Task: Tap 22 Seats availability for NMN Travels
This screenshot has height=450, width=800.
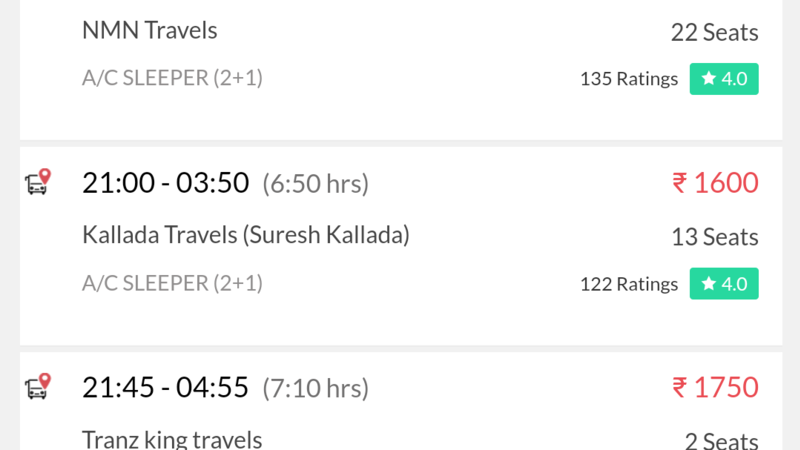Action: (714, 33)
